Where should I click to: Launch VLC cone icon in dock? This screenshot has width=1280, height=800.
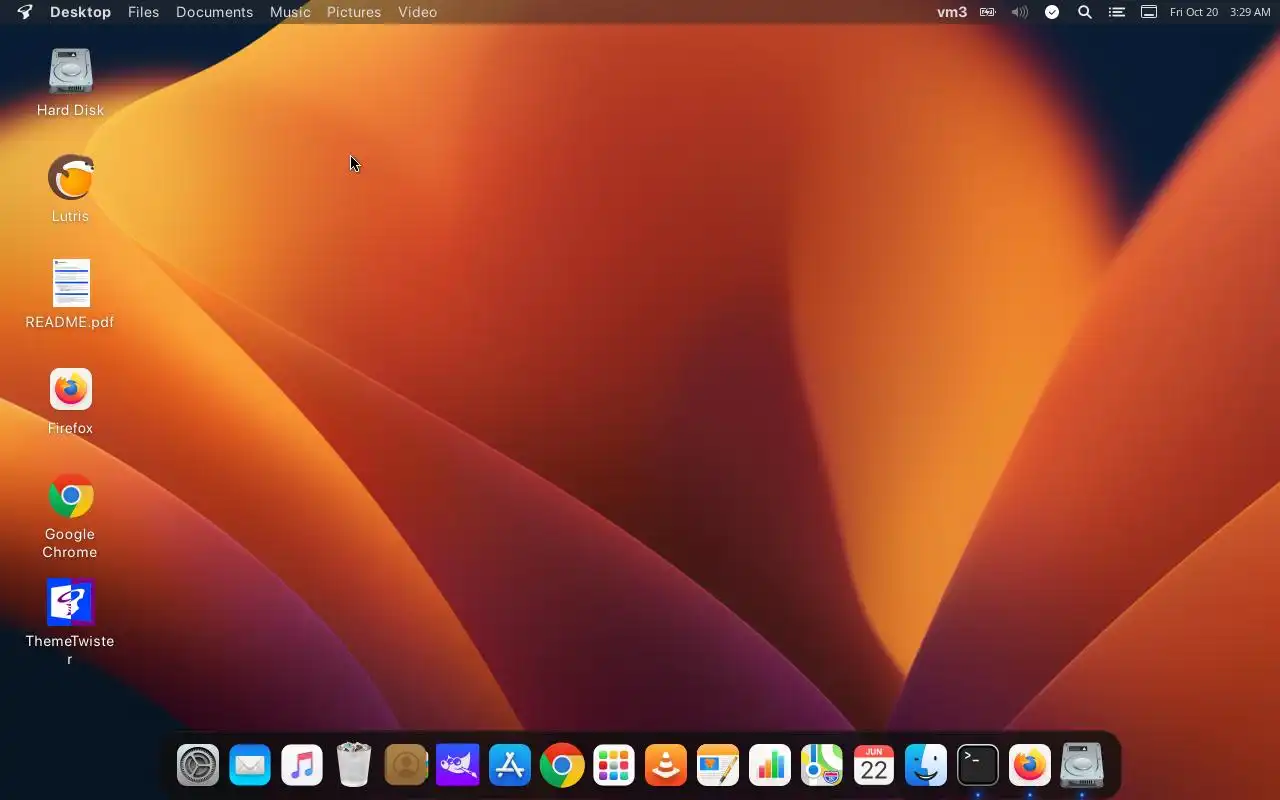coord(666,766)
